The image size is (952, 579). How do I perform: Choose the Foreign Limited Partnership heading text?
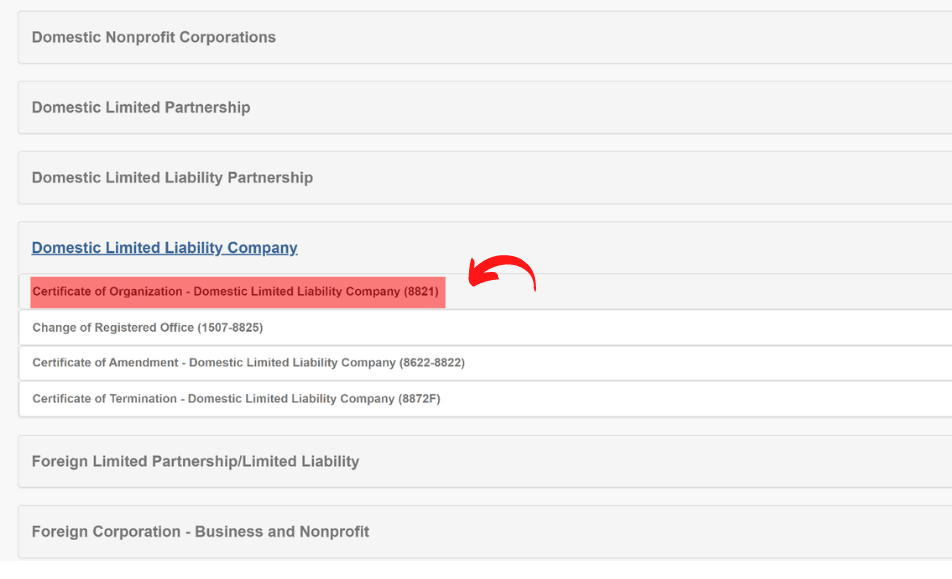[x=196, y=461]
